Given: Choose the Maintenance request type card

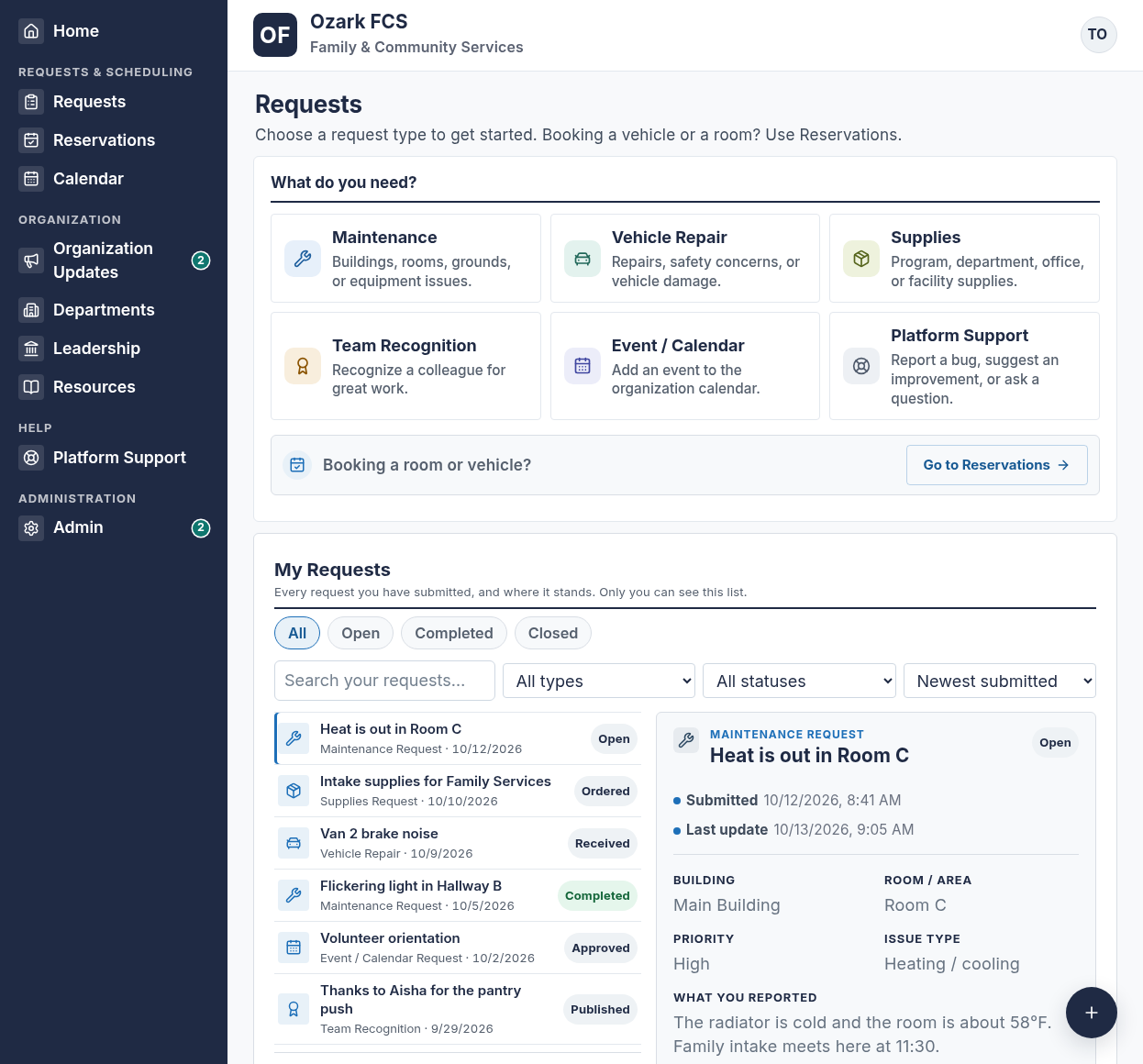Looking at the screenshot, I should pyautogui.click(x=405, y=259).
